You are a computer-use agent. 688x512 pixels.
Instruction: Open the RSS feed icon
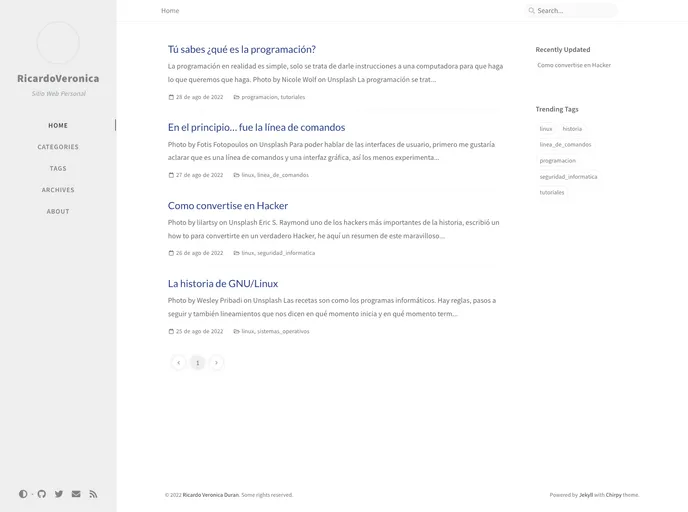pyautogui.click(x=93, y=494)
